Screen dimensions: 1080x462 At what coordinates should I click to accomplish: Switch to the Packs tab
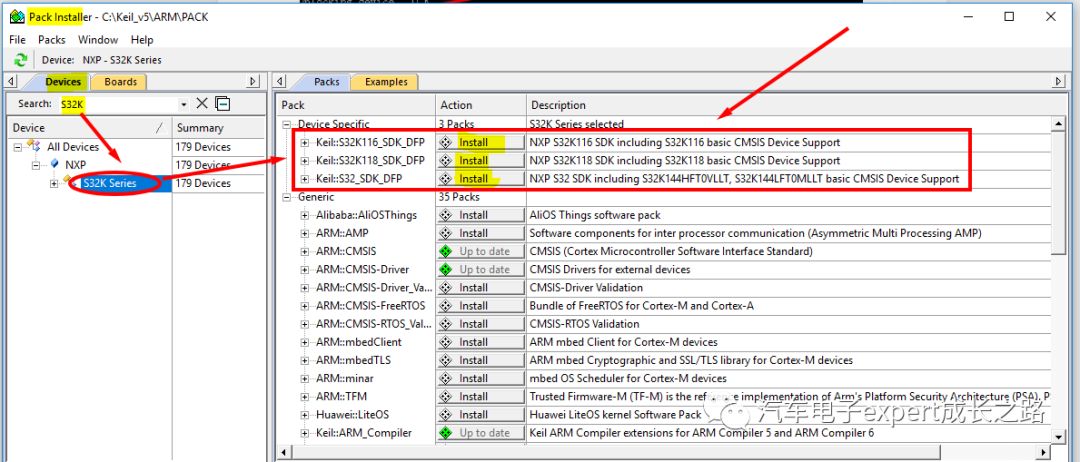tap(326, 82)
